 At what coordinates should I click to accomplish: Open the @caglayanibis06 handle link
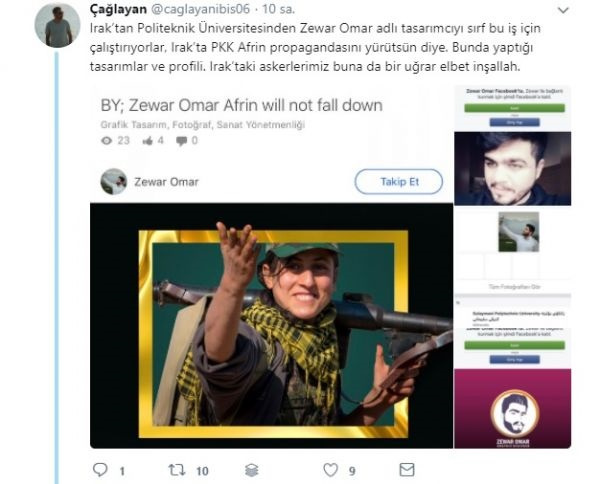point(201,9)
